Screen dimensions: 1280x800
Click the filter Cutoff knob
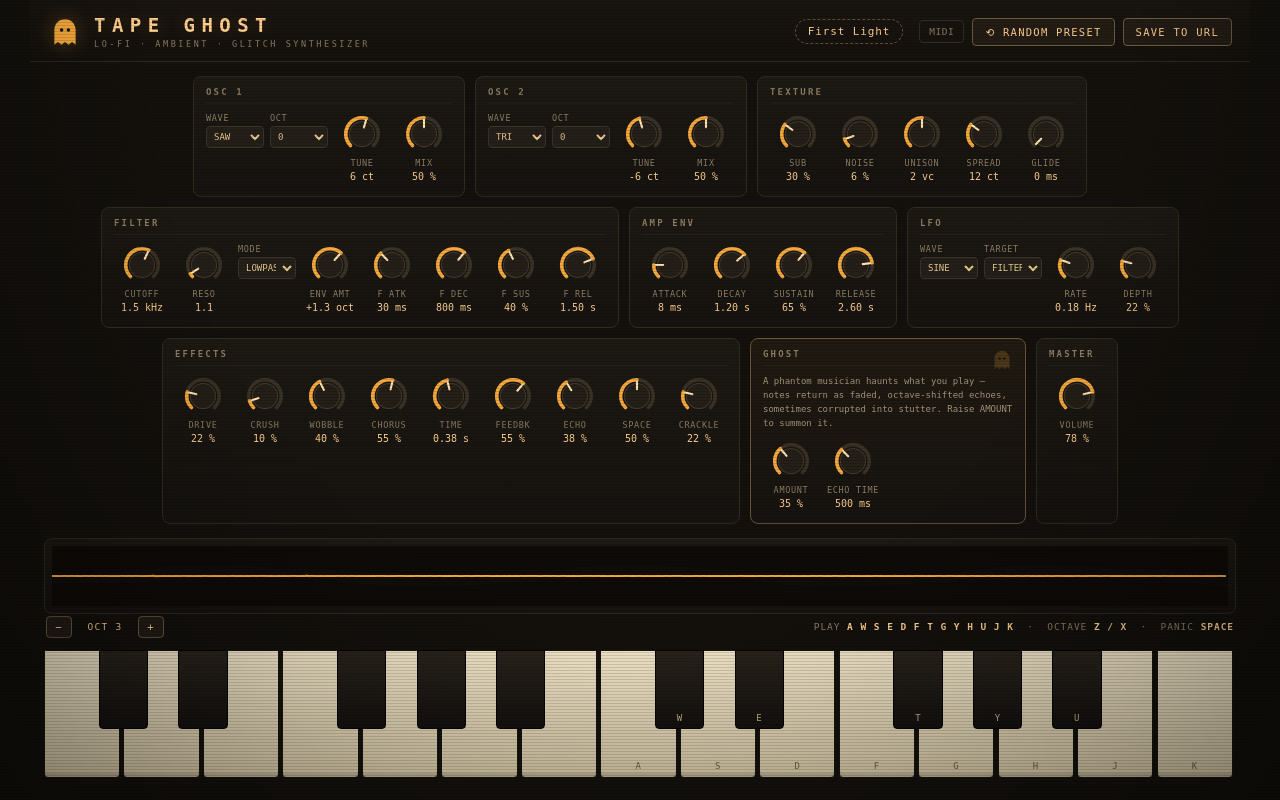[x=142, y=265]
